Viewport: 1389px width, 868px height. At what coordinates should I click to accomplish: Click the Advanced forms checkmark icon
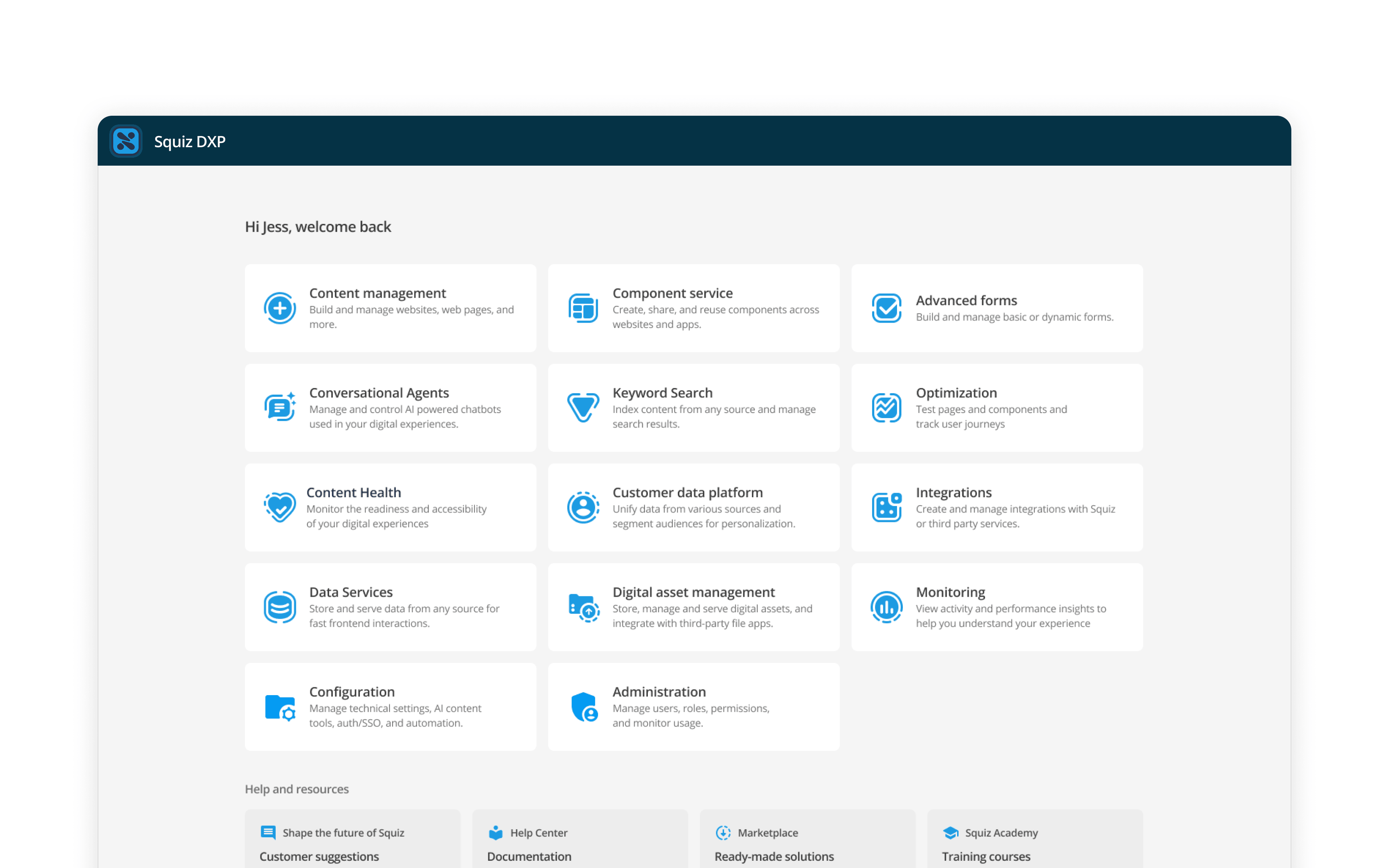pyautogui.click(x=886, y=308)
